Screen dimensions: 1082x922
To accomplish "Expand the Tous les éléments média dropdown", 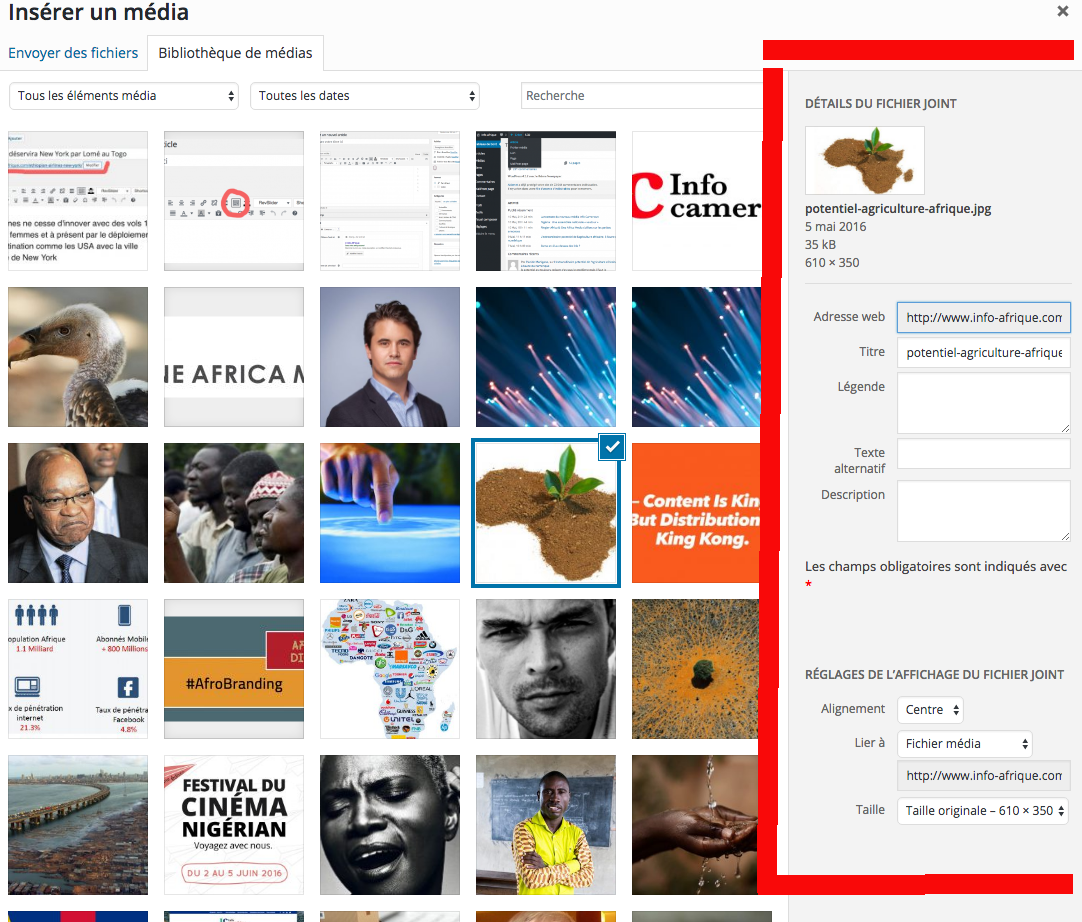I will (124, 96).
